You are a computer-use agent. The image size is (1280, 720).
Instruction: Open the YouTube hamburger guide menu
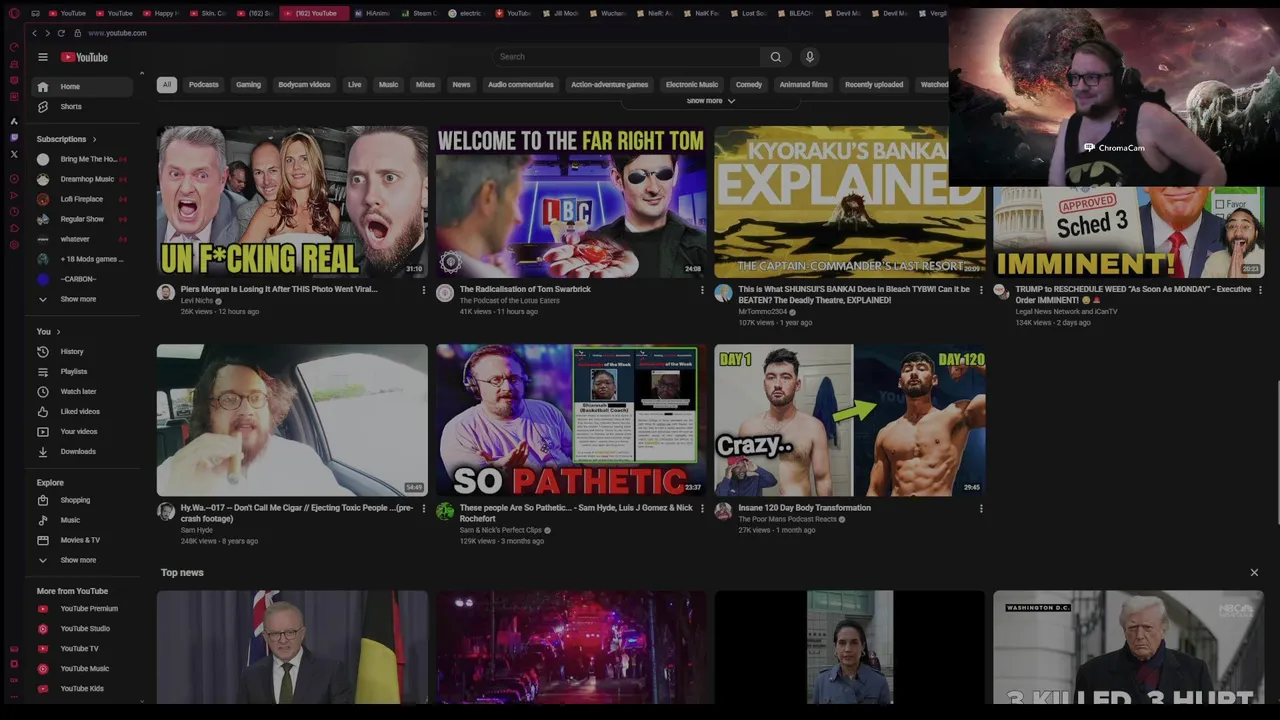[x=42, y=57]
